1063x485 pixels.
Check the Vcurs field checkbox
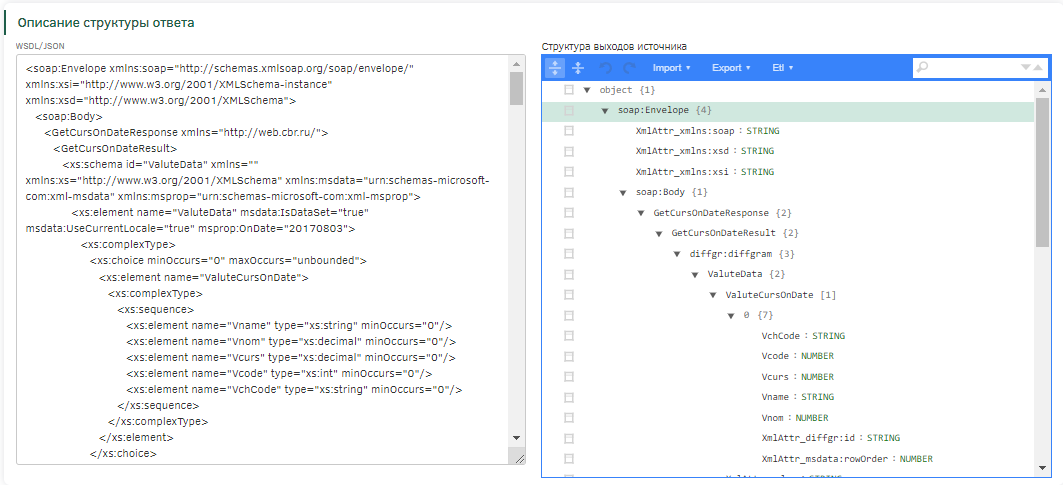tap(569, 377)
